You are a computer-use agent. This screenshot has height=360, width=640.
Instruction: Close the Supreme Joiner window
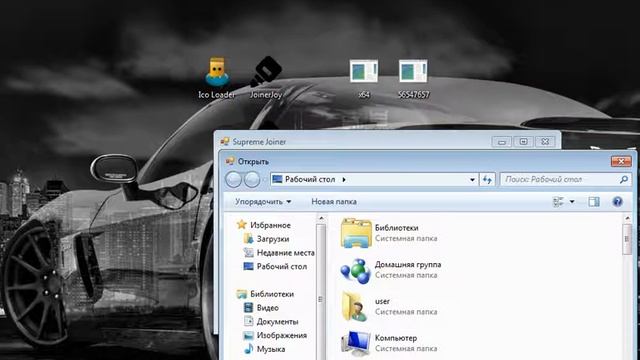(545, 142)
